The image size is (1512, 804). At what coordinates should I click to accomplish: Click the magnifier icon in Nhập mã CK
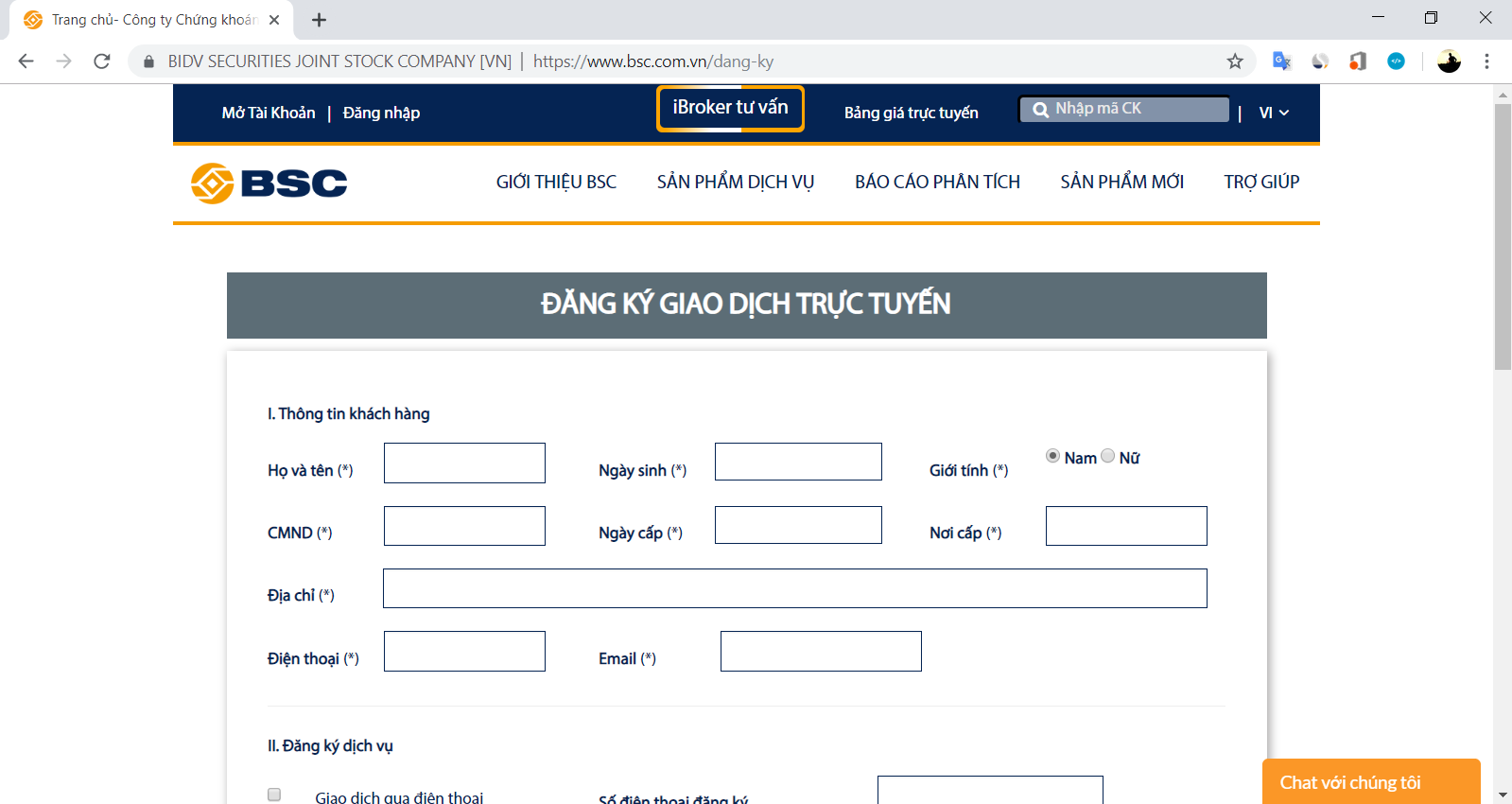point(1040,110)
